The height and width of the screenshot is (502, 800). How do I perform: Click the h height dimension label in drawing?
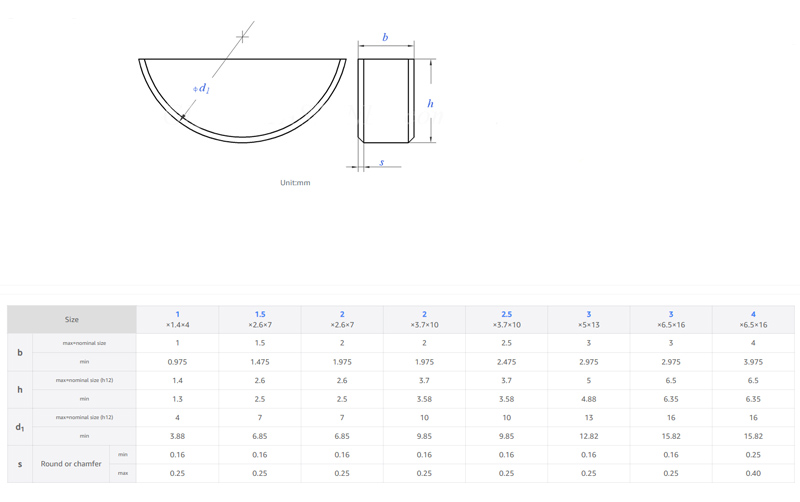tap(430, 103)
